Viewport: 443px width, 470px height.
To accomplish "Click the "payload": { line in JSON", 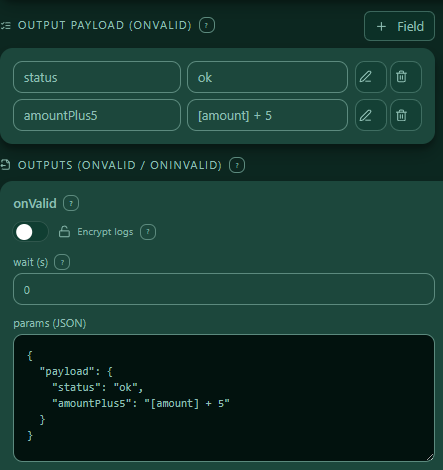I will click(x=76, y=371).
